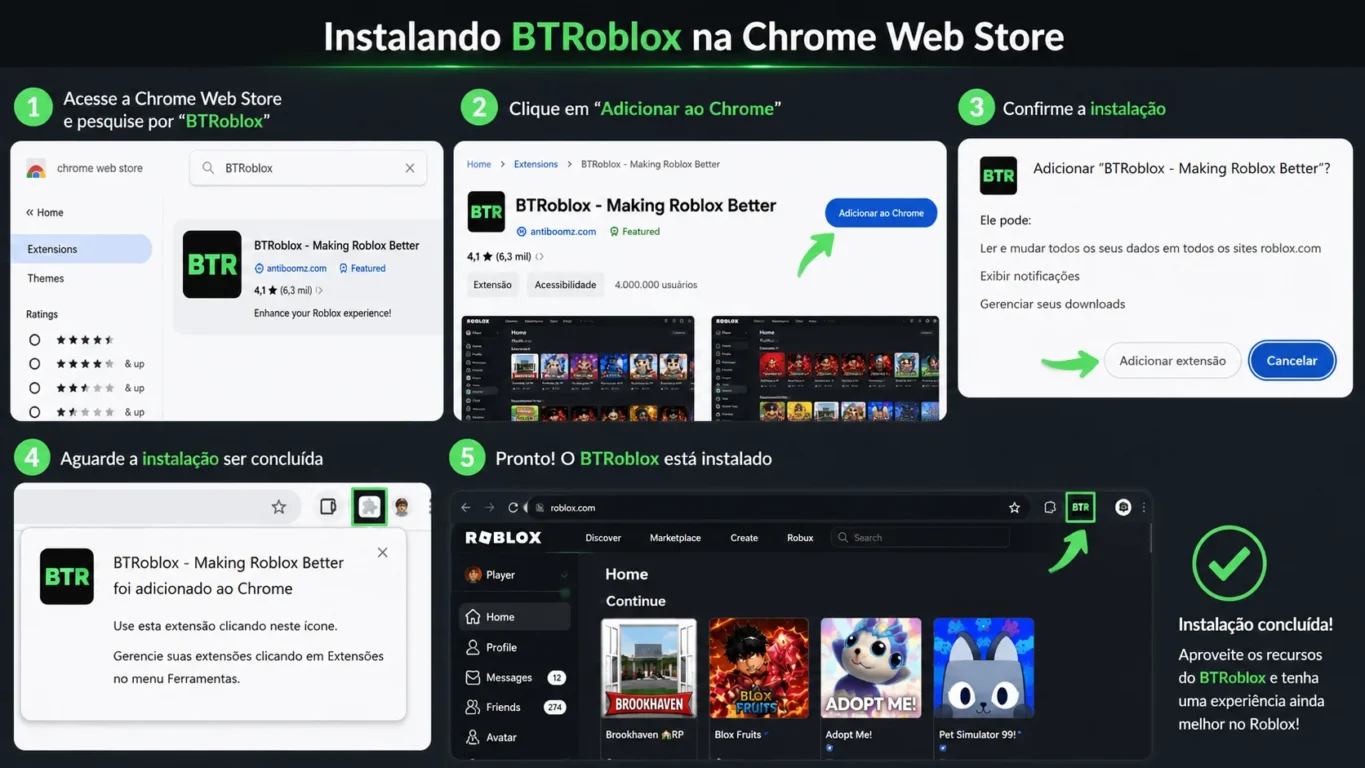Open the Adopt Me! game thumbnail
The image size is (1365, 768).
pos(871,668)
